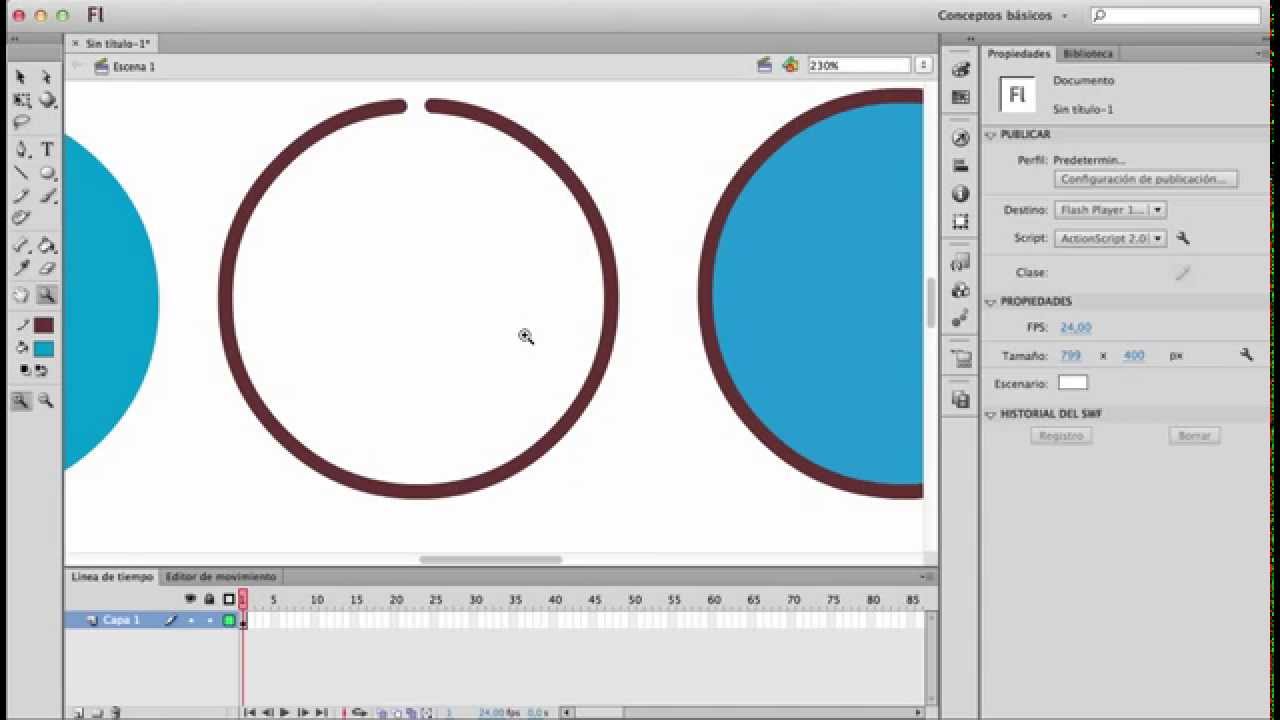This screenshot has width=1280, height=720.
Task: Click the timeline Play button
Action: click(x=285, y=712)
